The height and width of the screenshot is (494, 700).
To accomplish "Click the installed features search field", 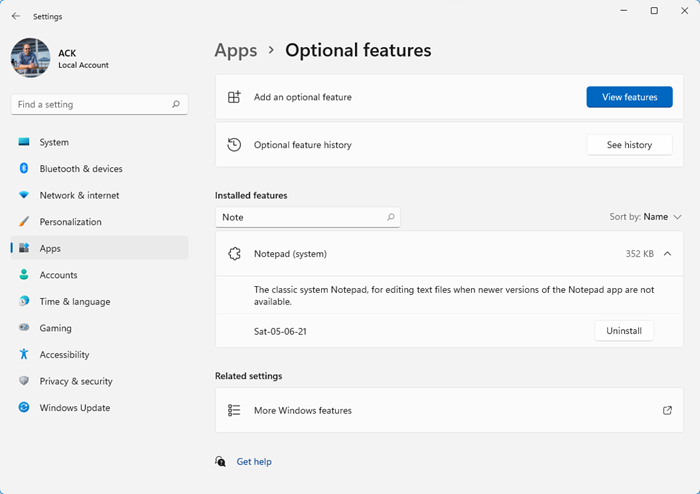I will point(308,217).
